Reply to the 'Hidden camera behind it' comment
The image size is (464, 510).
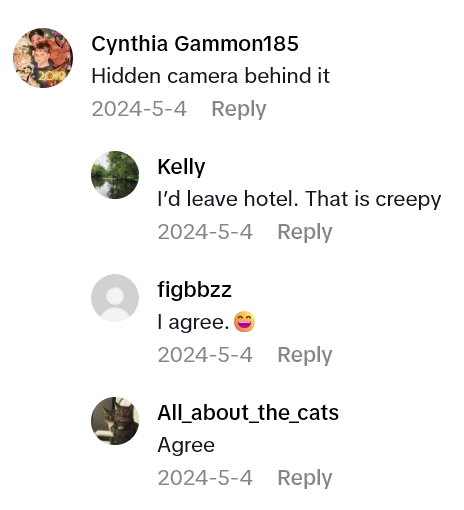click(x=239, y=109)
